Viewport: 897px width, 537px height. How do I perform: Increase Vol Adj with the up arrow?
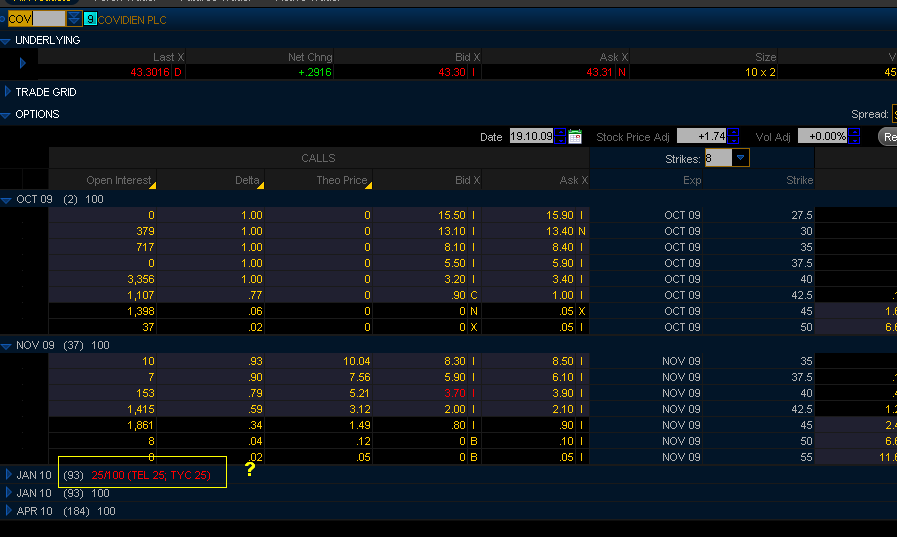(854, 133)
